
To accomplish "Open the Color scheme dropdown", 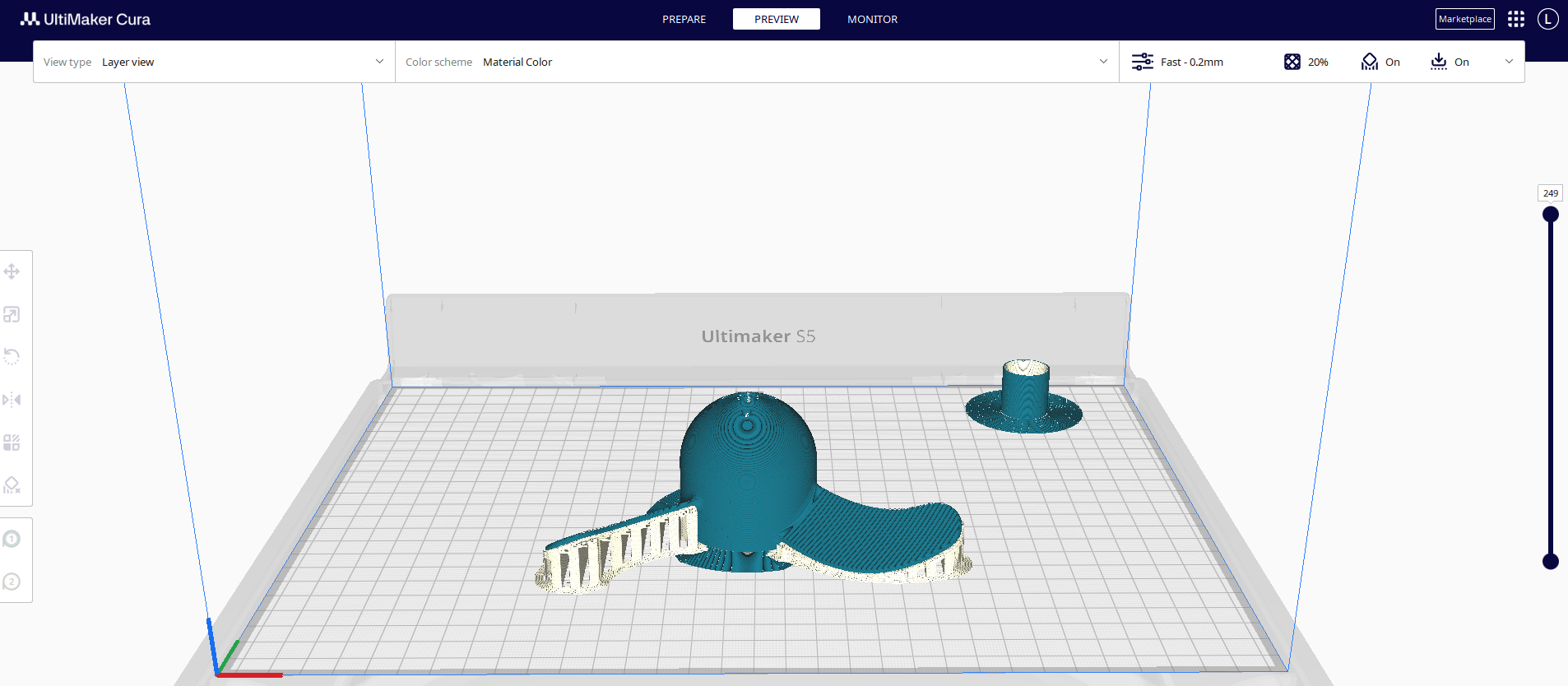I will point(757,62).
